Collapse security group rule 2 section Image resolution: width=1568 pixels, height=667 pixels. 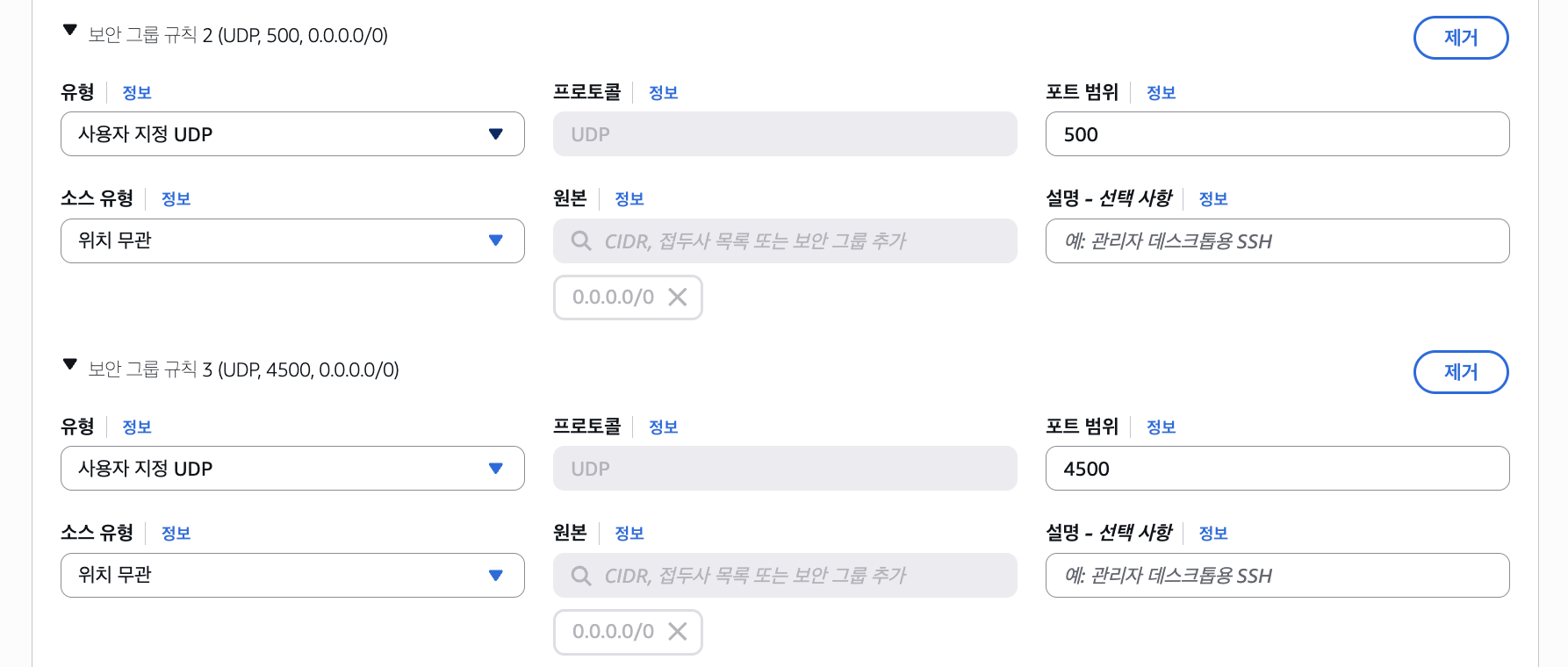coord(70,31)
